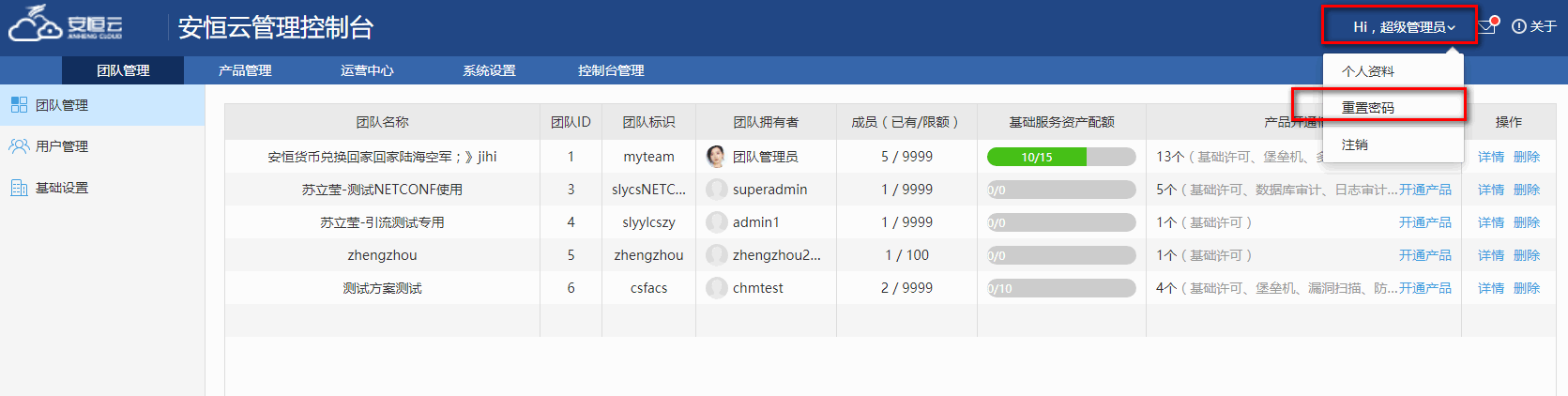Click the 团队管理员 owner avatar
The width and height of the screenshot is (1568, 396).
coord(716,156)
